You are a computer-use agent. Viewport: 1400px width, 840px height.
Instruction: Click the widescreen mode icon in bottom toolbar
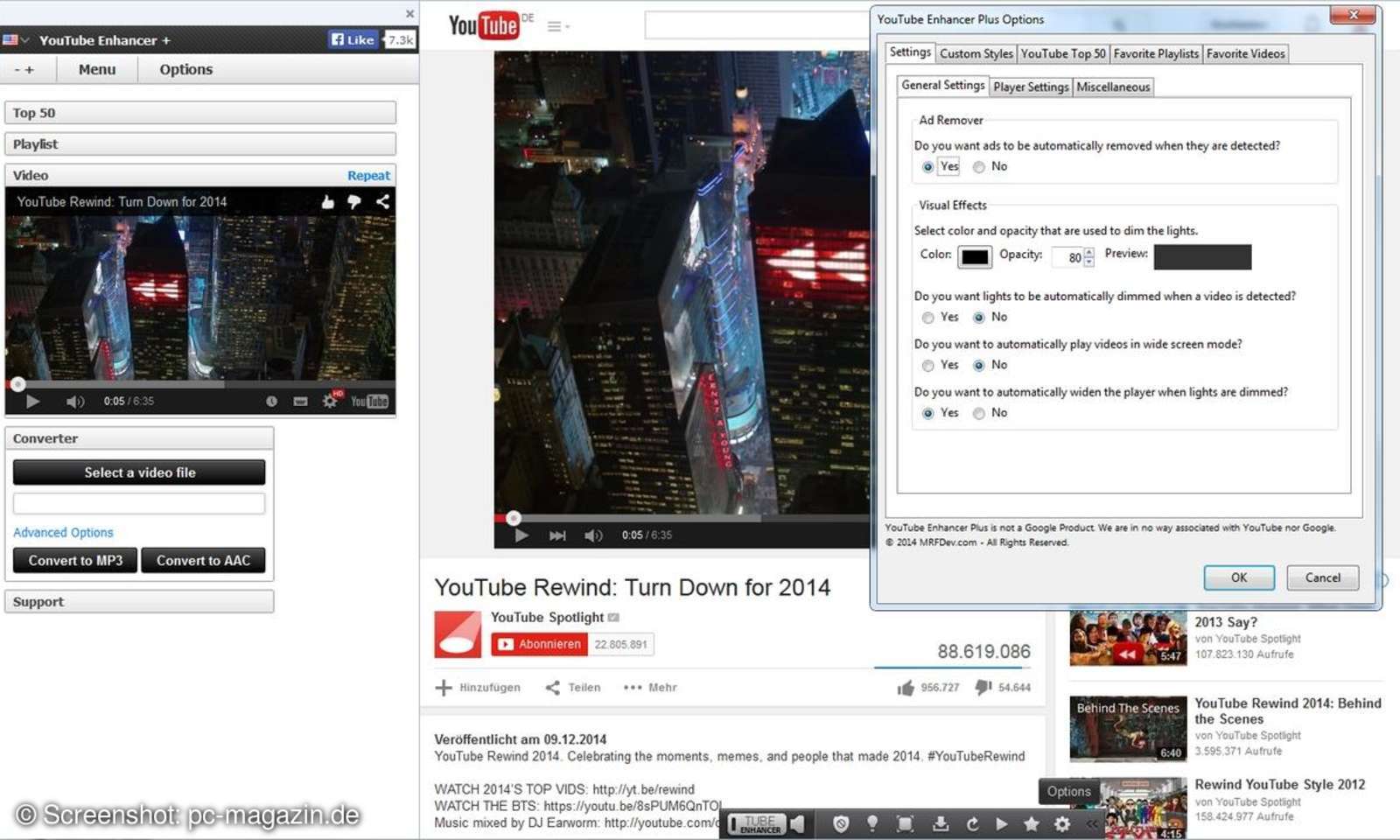point(905,823)
